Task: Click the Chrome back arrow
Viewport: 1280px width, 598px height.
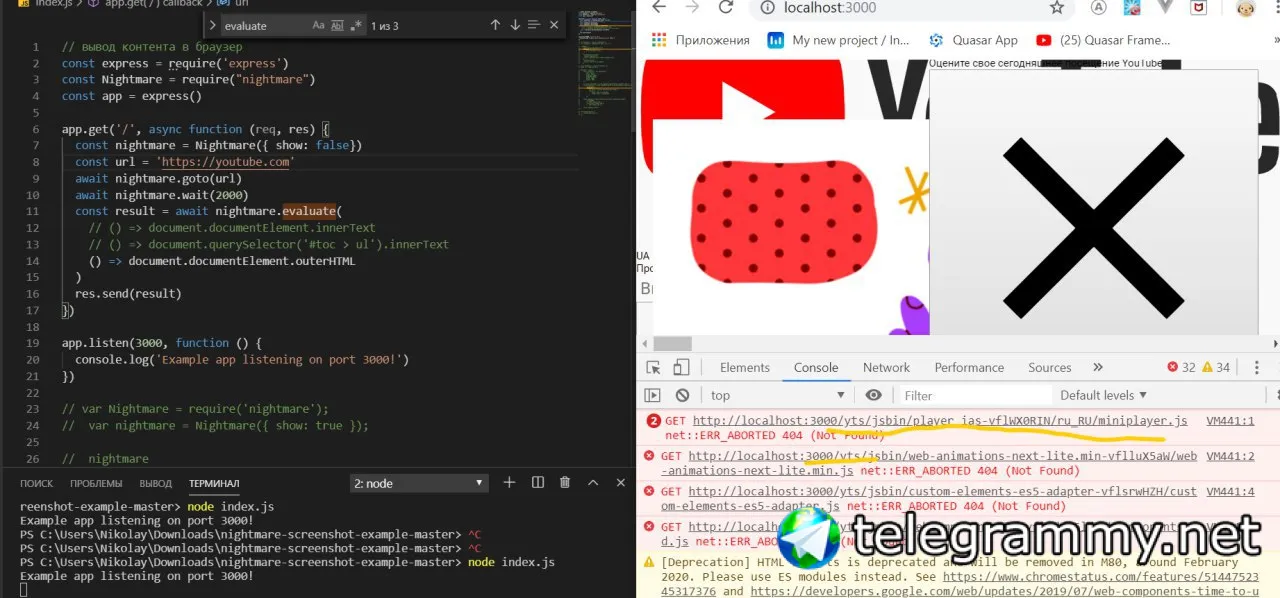Action: point(658,7)
